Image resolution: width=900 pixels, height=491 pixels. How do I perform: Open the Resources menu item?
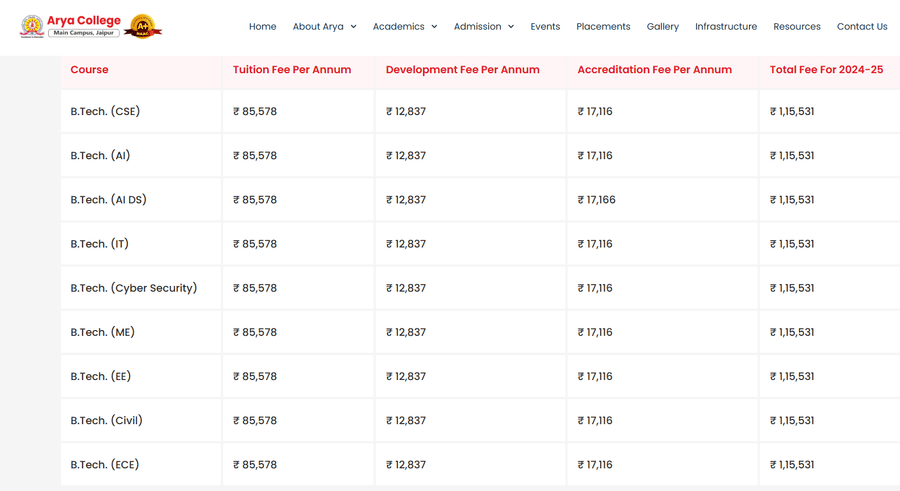796,27
